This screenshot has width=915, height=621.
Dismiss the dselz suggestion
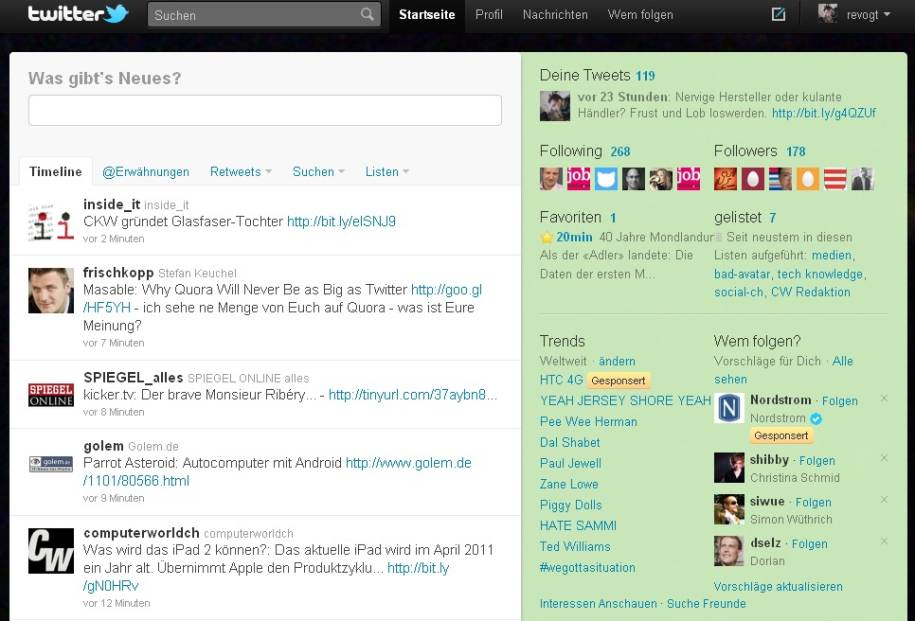pos(884,542)
